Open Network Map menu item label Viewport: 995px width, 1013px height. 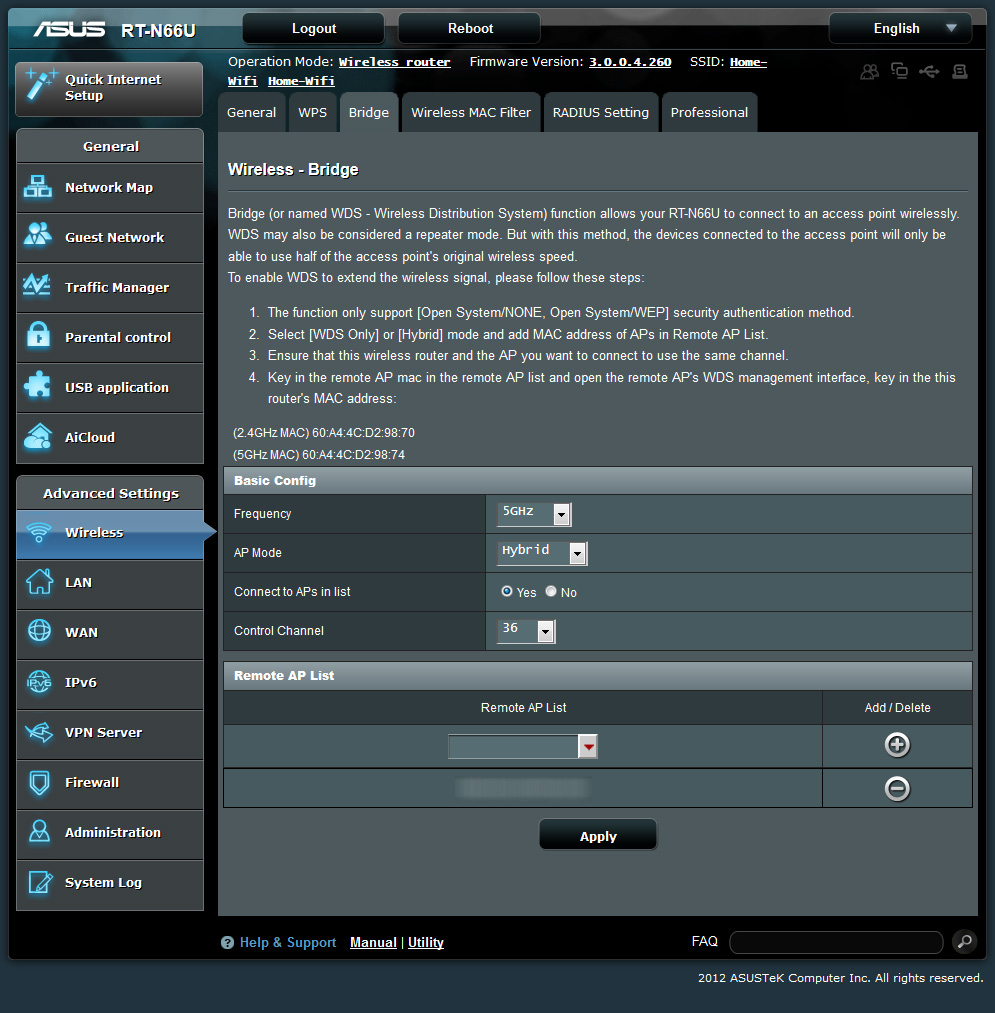[109, 187]
